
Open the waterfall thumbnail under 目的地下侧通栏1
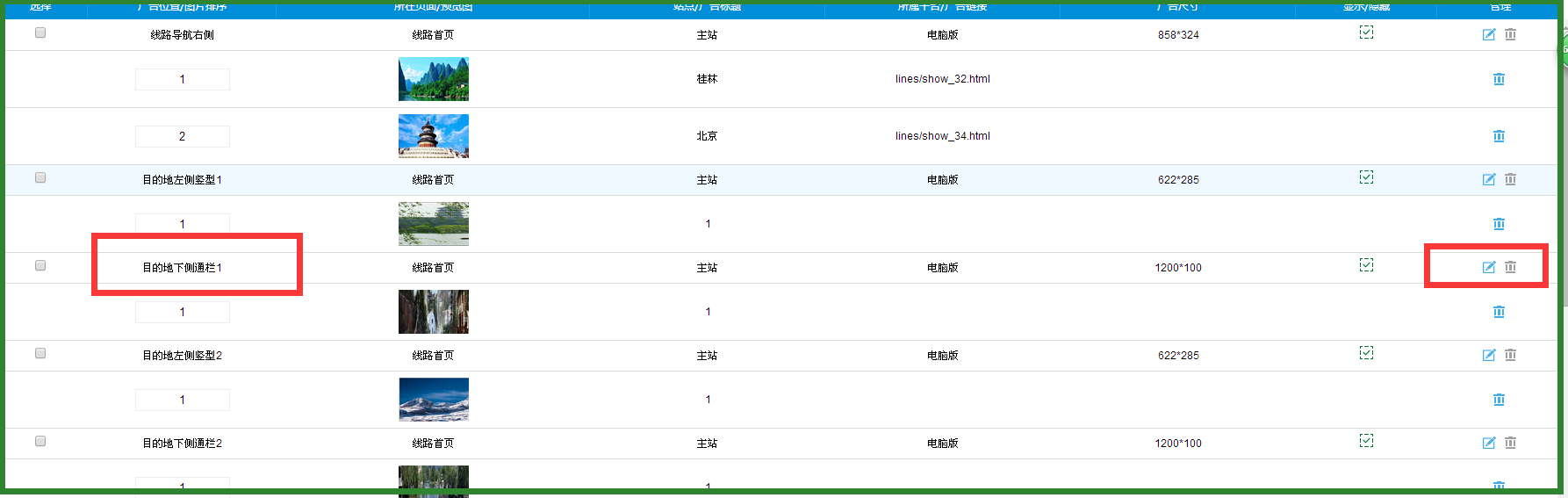pos(433,312)
